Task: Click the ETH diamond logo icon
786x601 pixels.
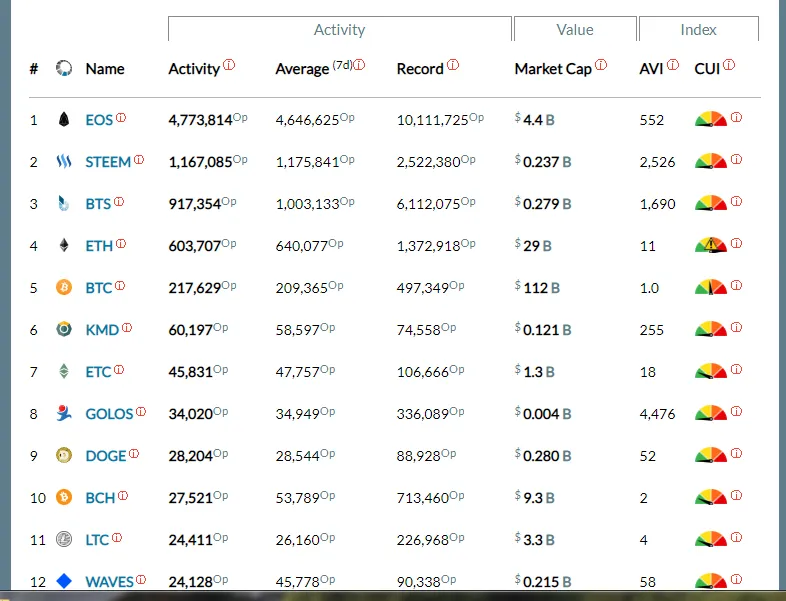Action: click(x=64, y=245)
